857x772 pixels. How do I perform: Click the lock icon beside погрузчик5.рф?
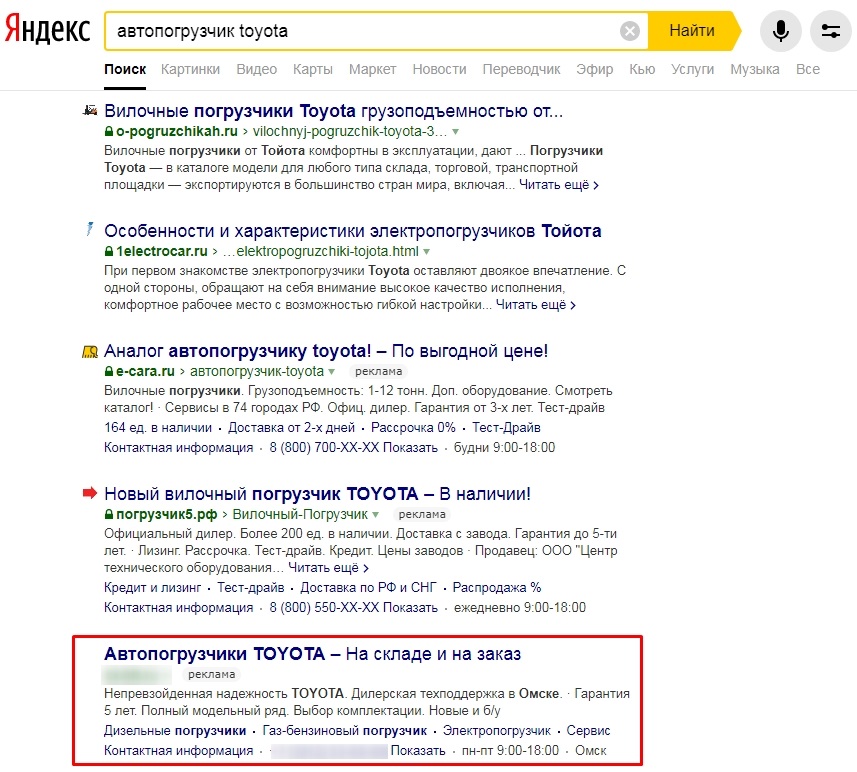coord(109,514)
